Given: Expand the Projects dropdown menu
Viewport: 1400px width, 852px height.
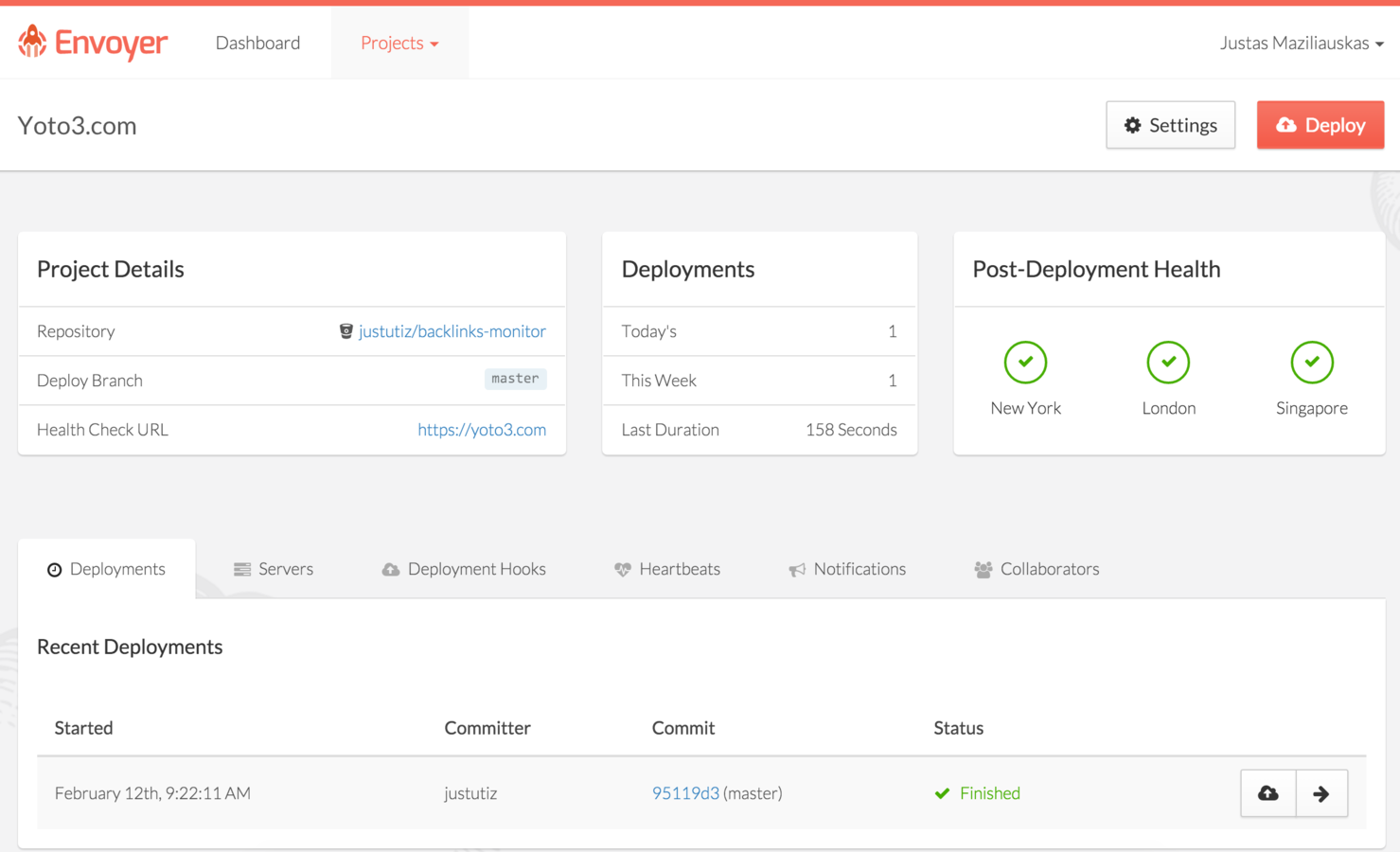Looking at the screenshot, I should pyautogui.click(x=399, y=43).
